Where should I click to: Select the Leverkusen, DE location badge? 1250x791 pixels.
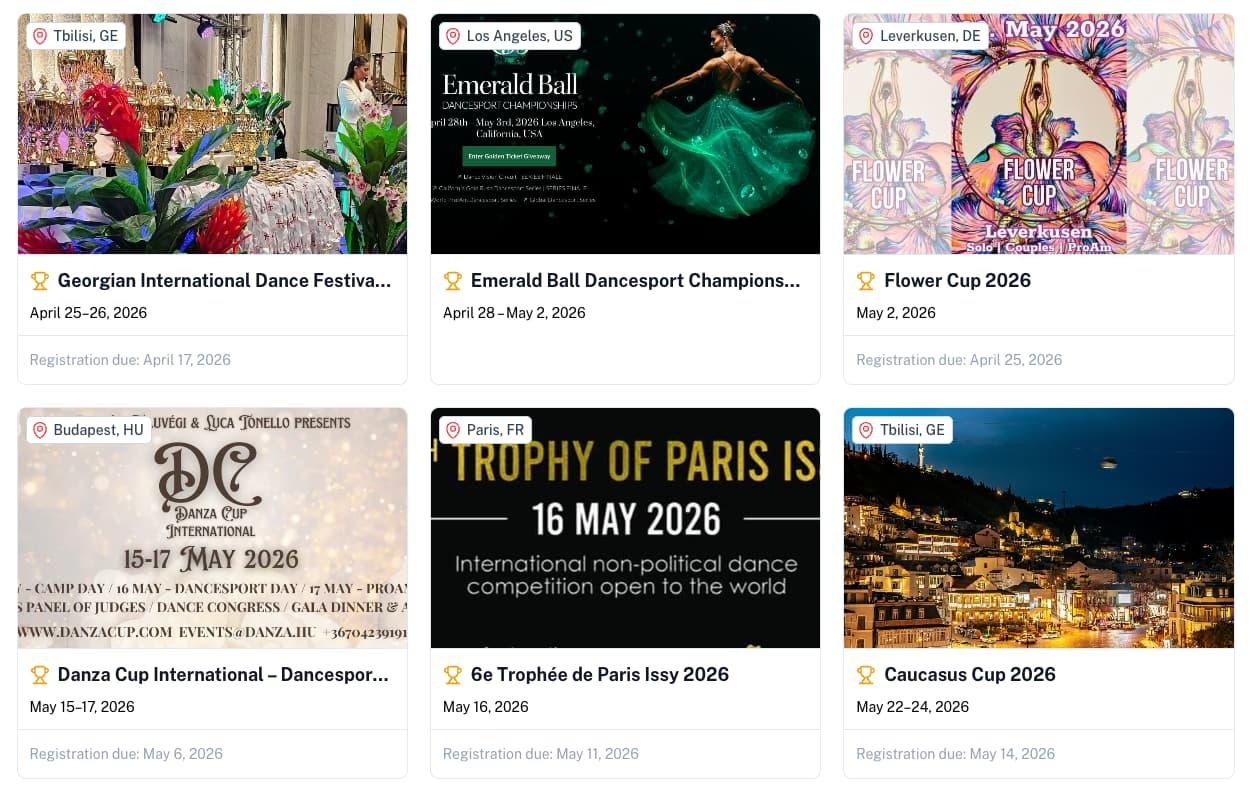coord(920,35)
